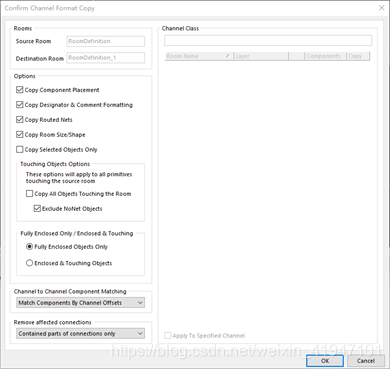Click the Layer column header
This screenshot has width=390, height=369.
(261, 56)
